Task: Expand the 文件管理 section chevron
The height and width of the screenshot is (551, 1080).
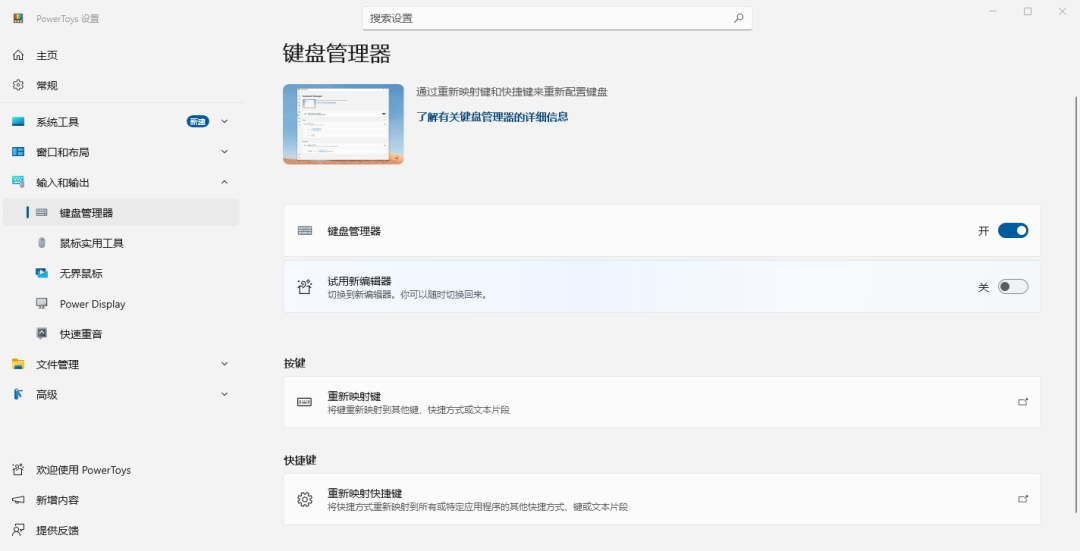Action: click(x=225, y=364)
